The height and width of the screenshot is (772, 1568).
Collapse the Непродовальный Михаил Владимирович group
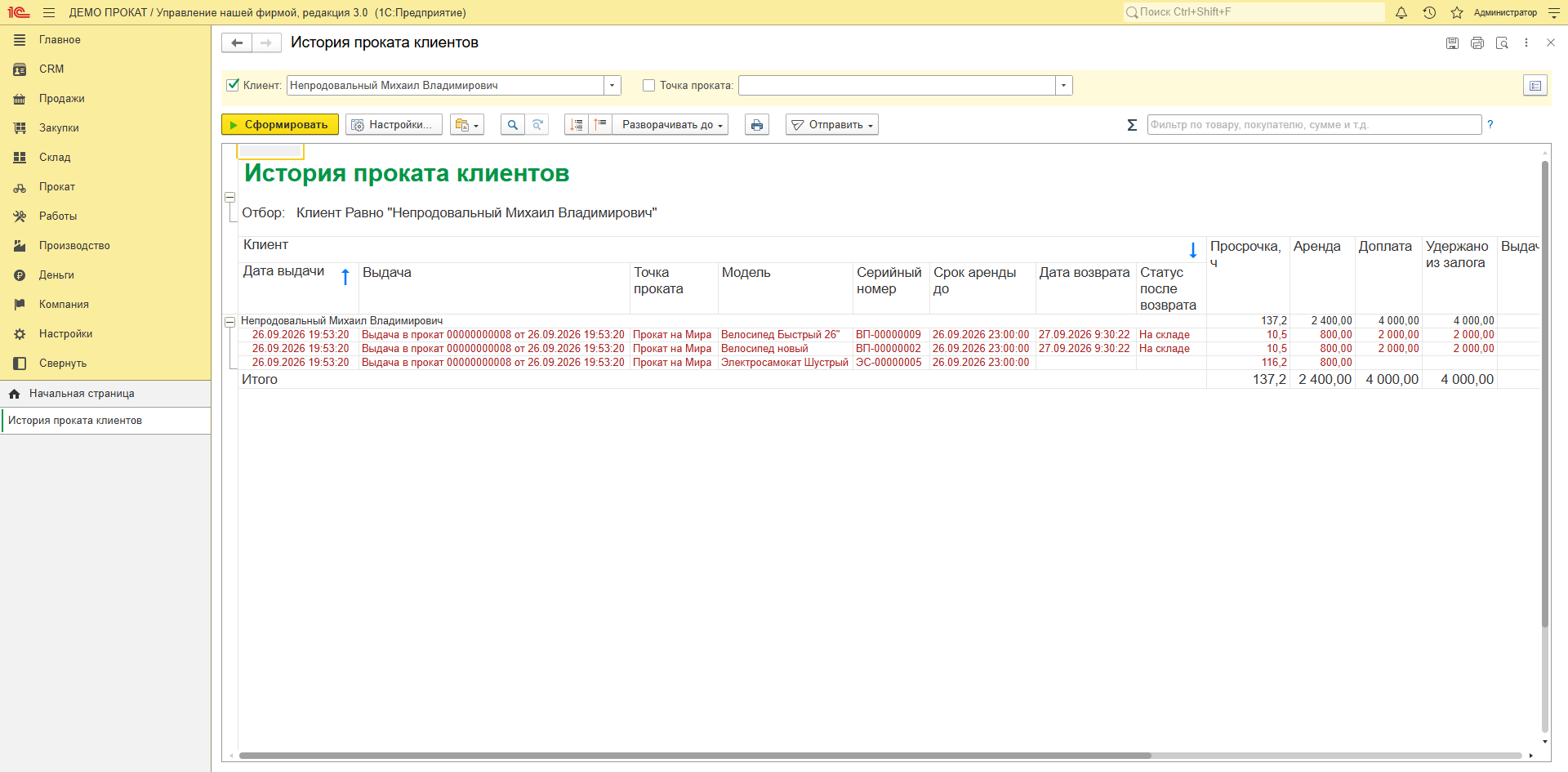tap(230, 322)
